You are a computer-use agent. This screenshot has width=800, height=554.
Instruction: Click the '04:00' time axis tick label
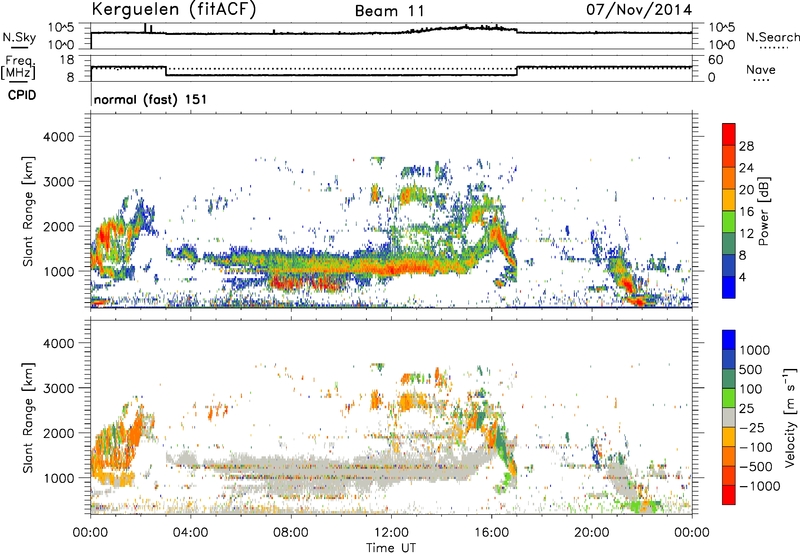tap(190, 533)
